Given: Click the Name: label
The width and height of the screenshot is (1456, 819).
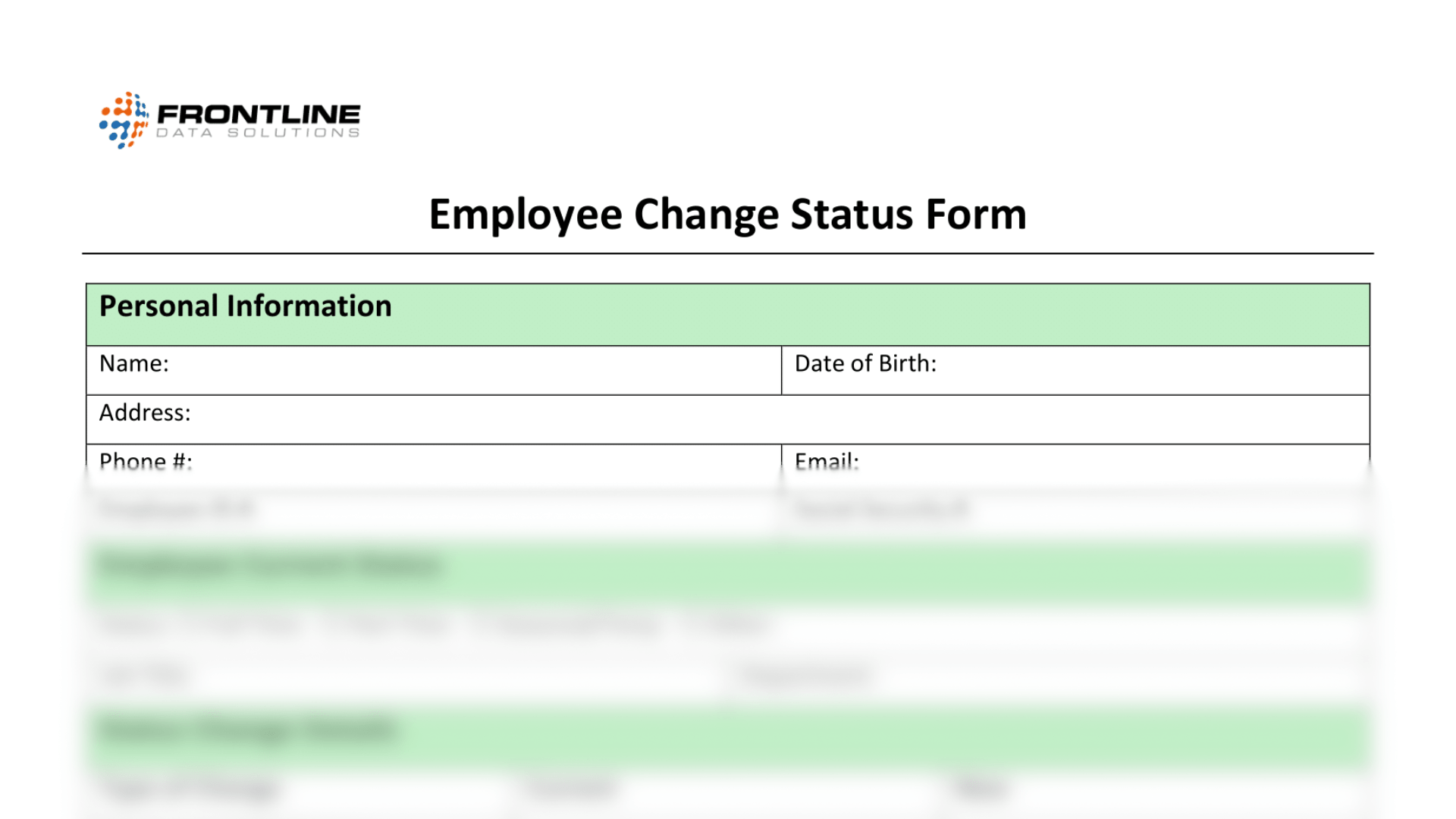Looking at the screenshot, I should click(x=134, y=364).
